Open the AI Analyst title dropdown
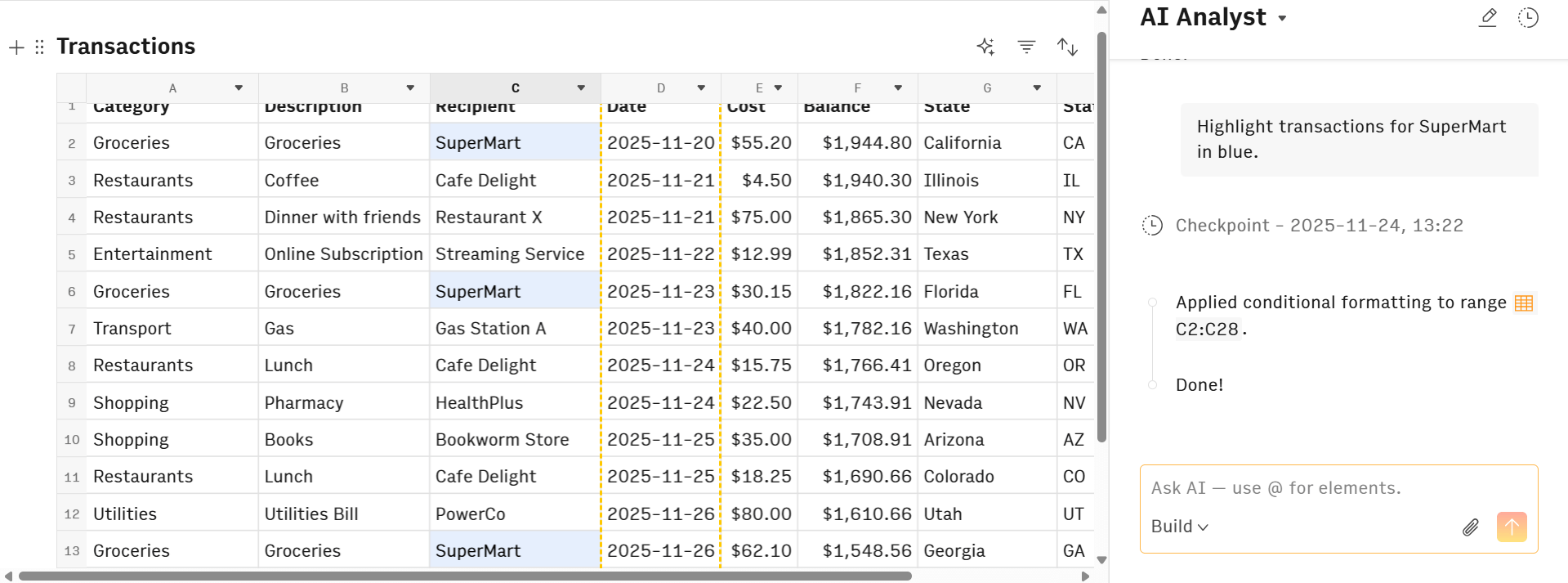This screenshot has width=1568, height=583. pos(1283,18)
